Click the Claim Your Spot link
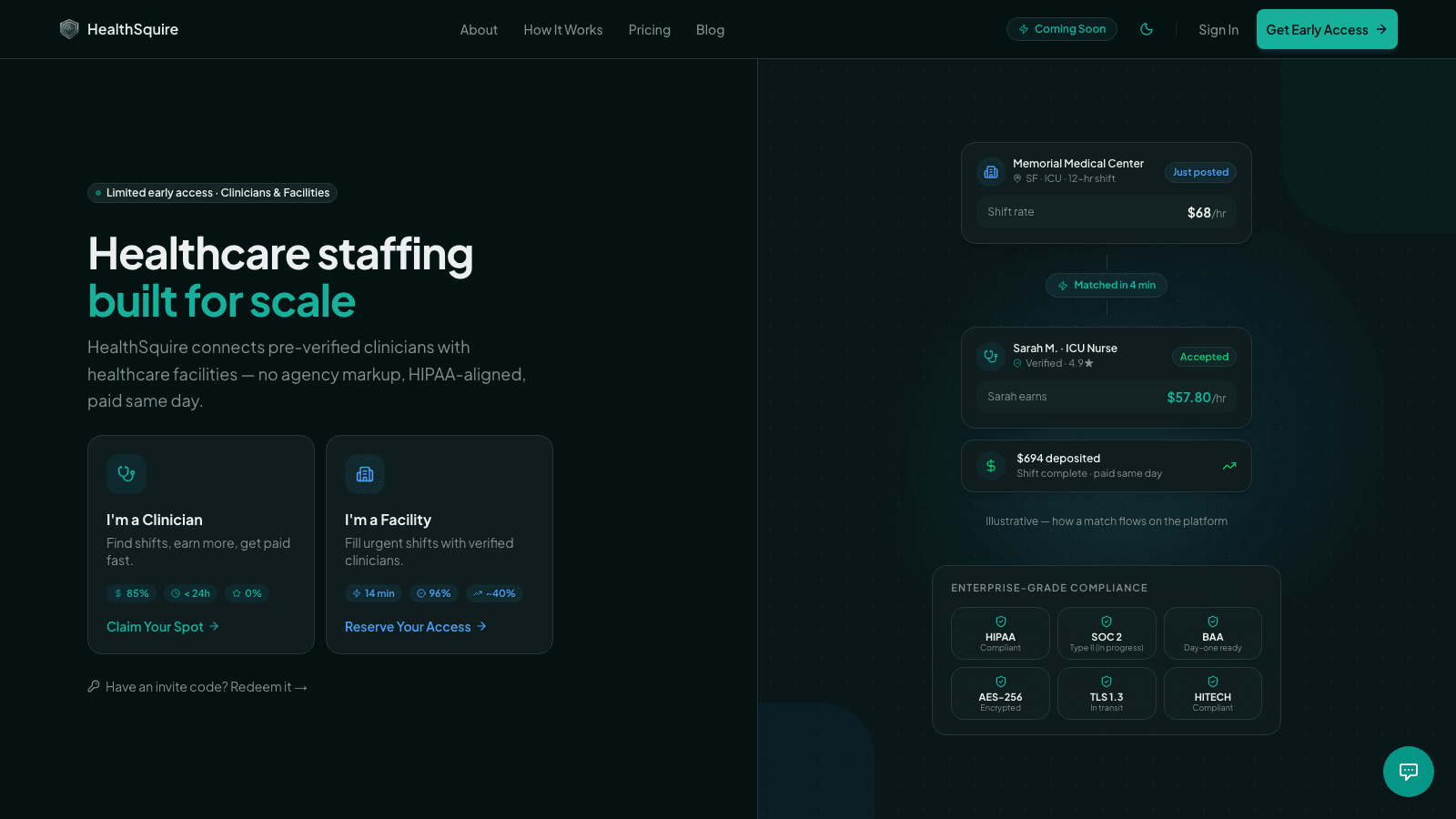The image size is (1456, 819). [x=163, y=627]
